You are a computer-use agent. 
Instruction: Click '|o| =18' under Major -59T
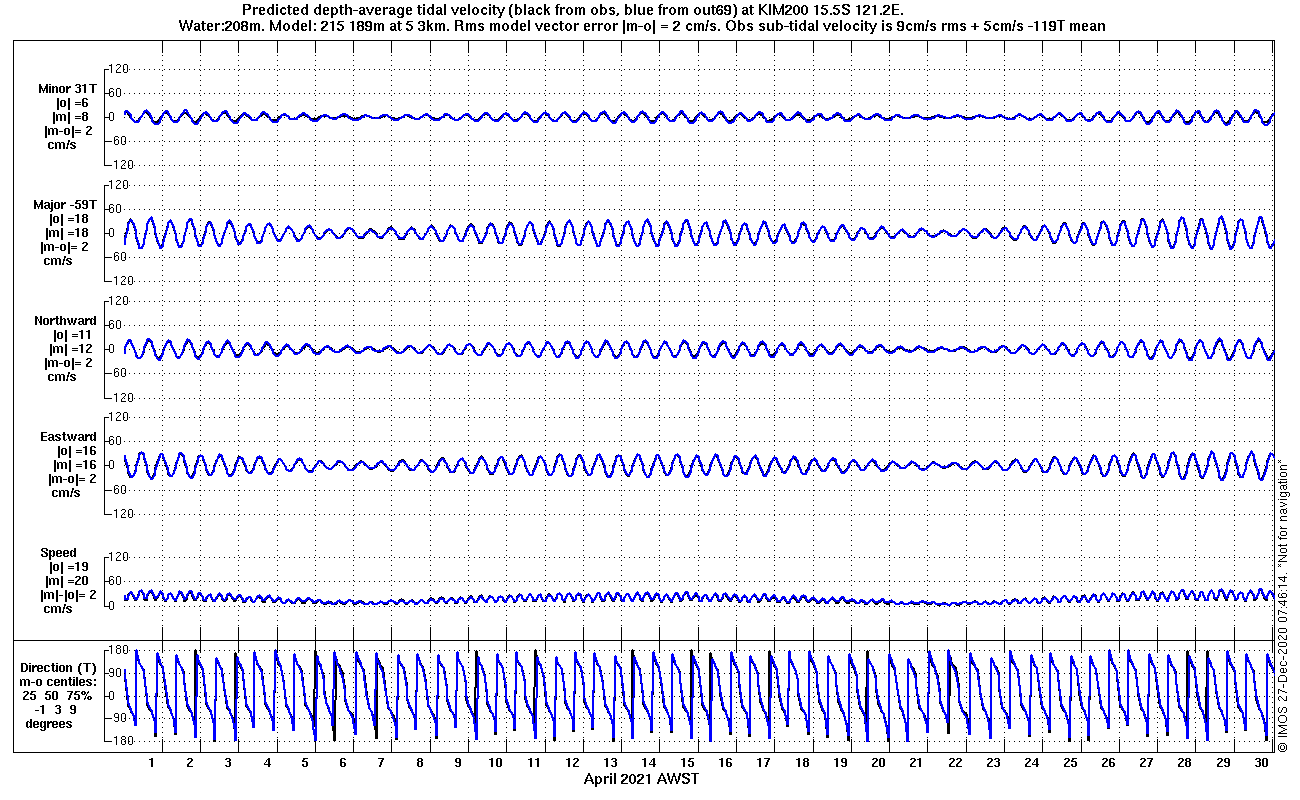click(71, 219)
